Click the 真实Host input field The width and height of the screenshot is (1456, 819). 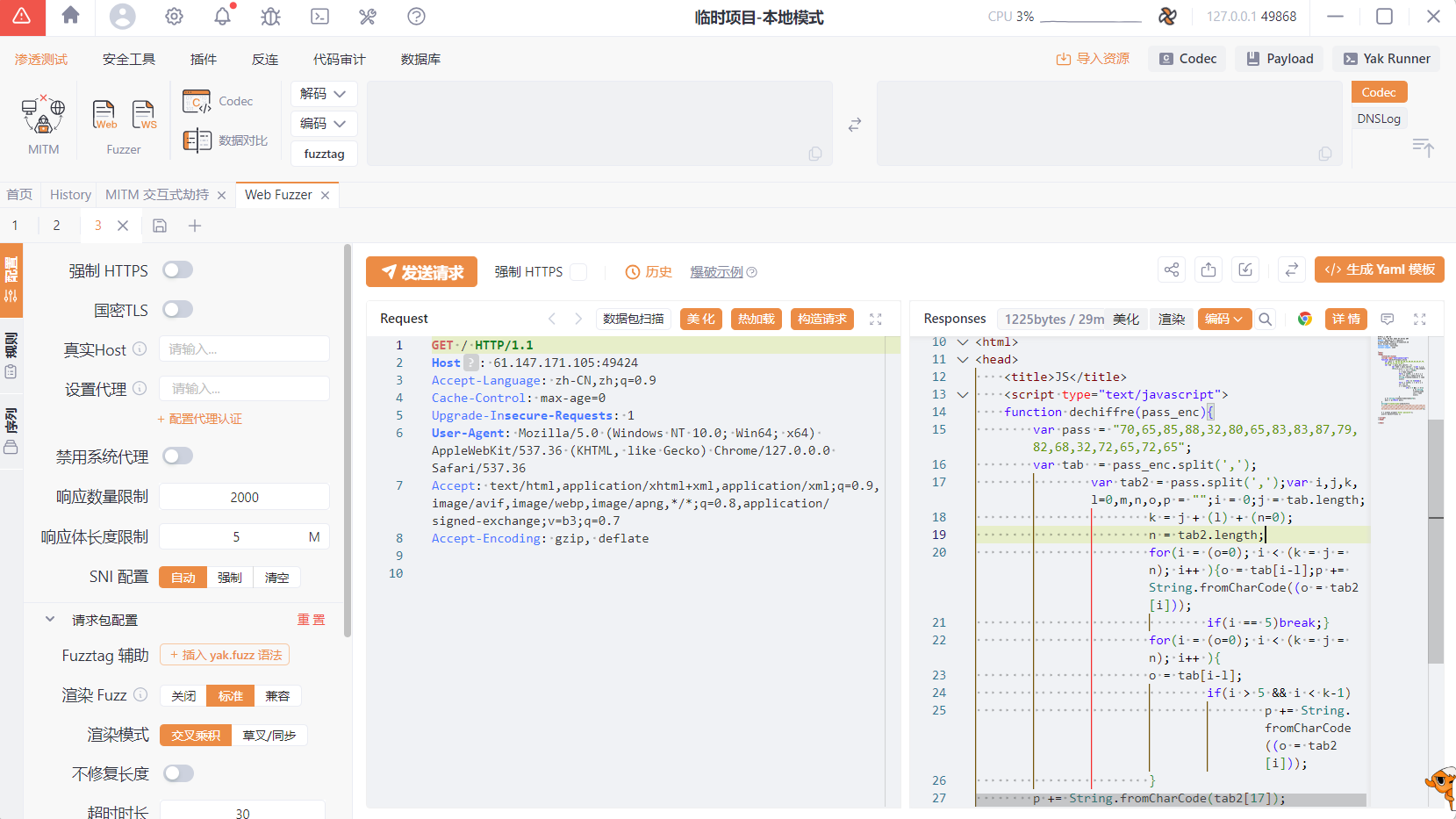pos(244,349)
